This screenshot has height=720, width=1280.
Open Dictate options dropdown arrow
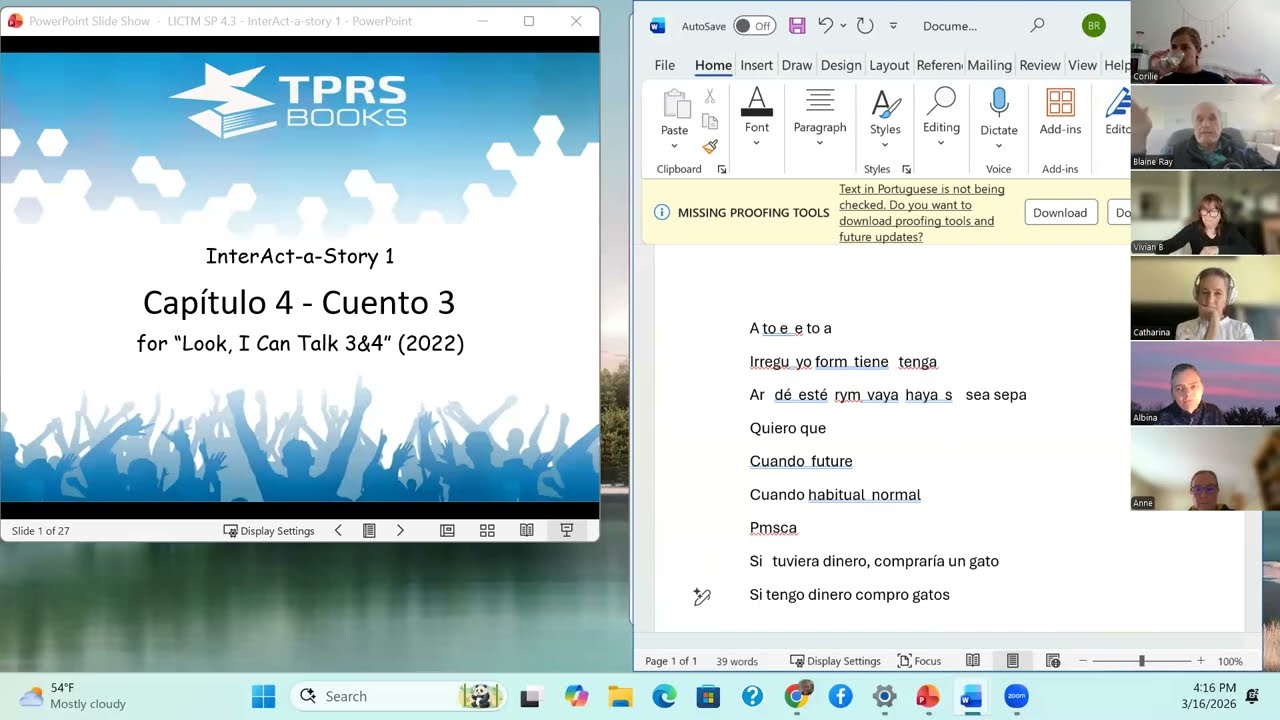(999, 146)
